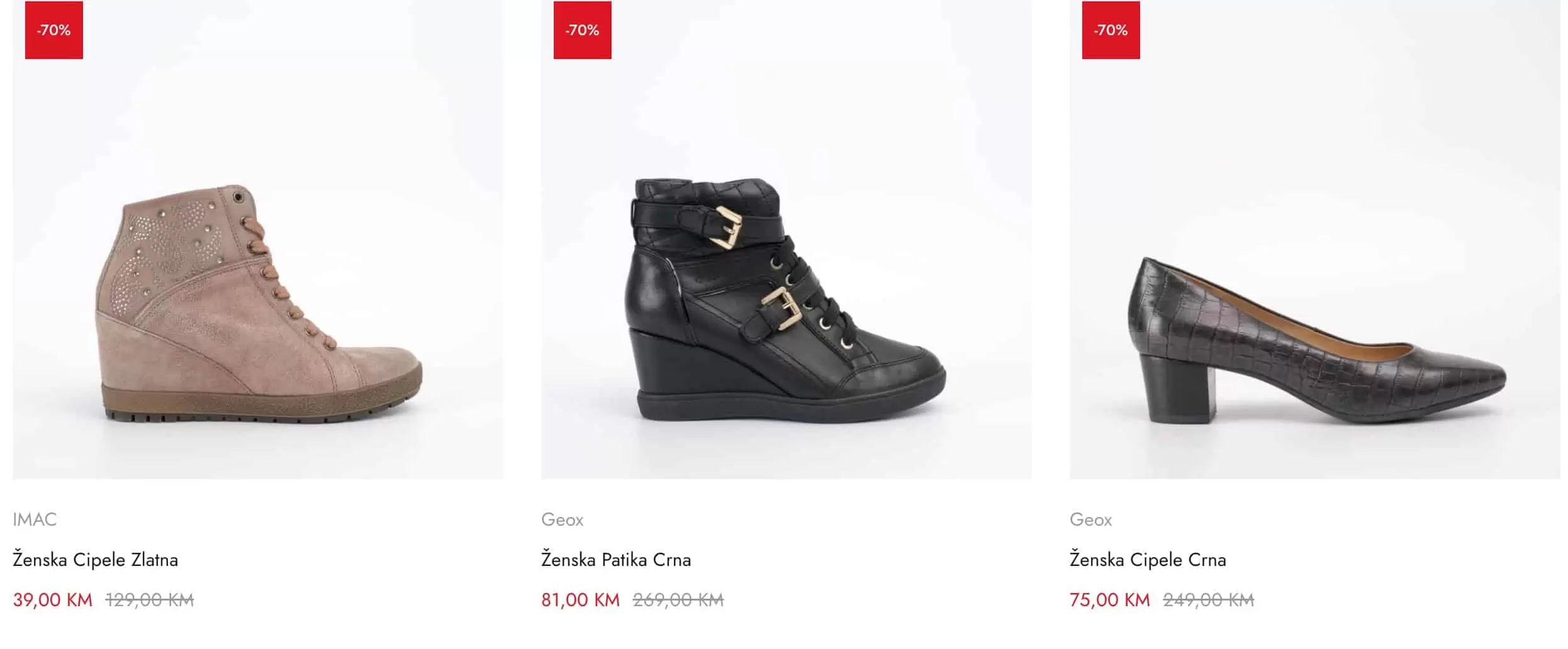Open the black Geox buckle sneaker image
This screenshot has height=649, width=1568.
tap(787, 302)
